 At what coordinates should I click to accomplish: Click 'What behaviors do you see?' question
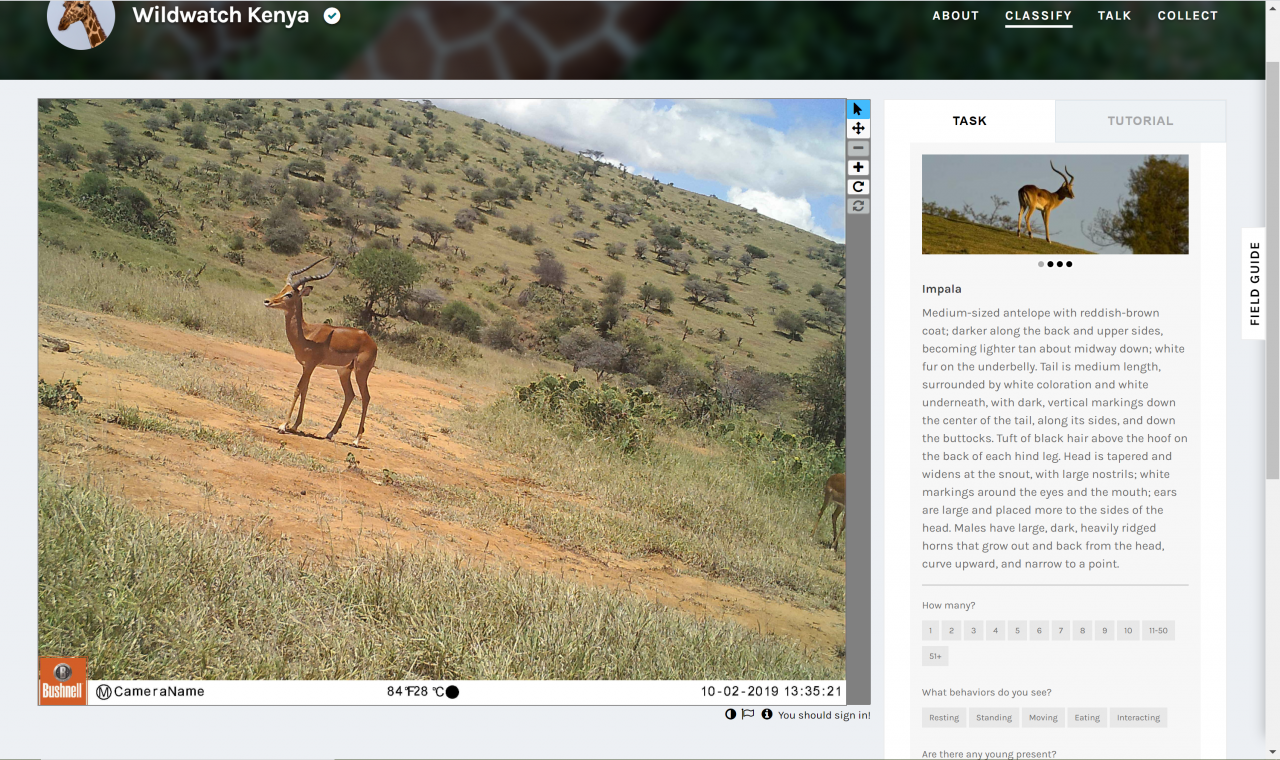[x=986, y=692]
